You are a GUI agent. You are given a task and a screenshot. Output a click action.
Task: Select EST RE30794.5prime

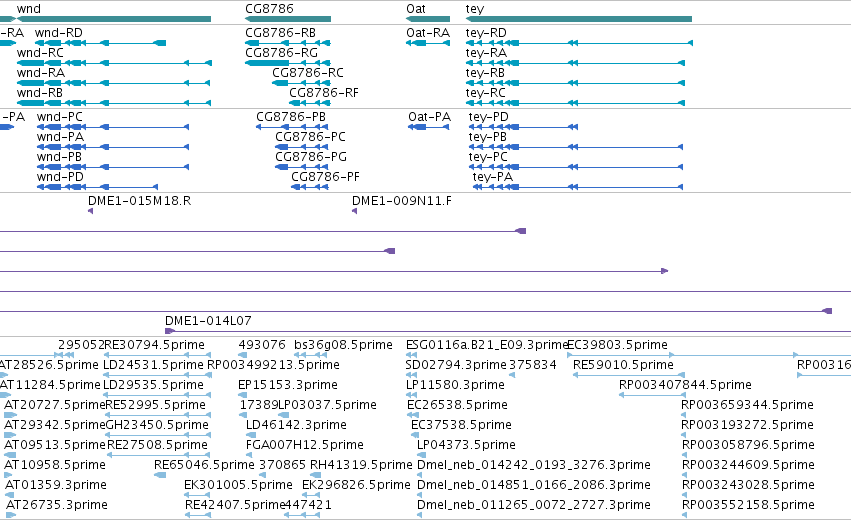point(155,345)
